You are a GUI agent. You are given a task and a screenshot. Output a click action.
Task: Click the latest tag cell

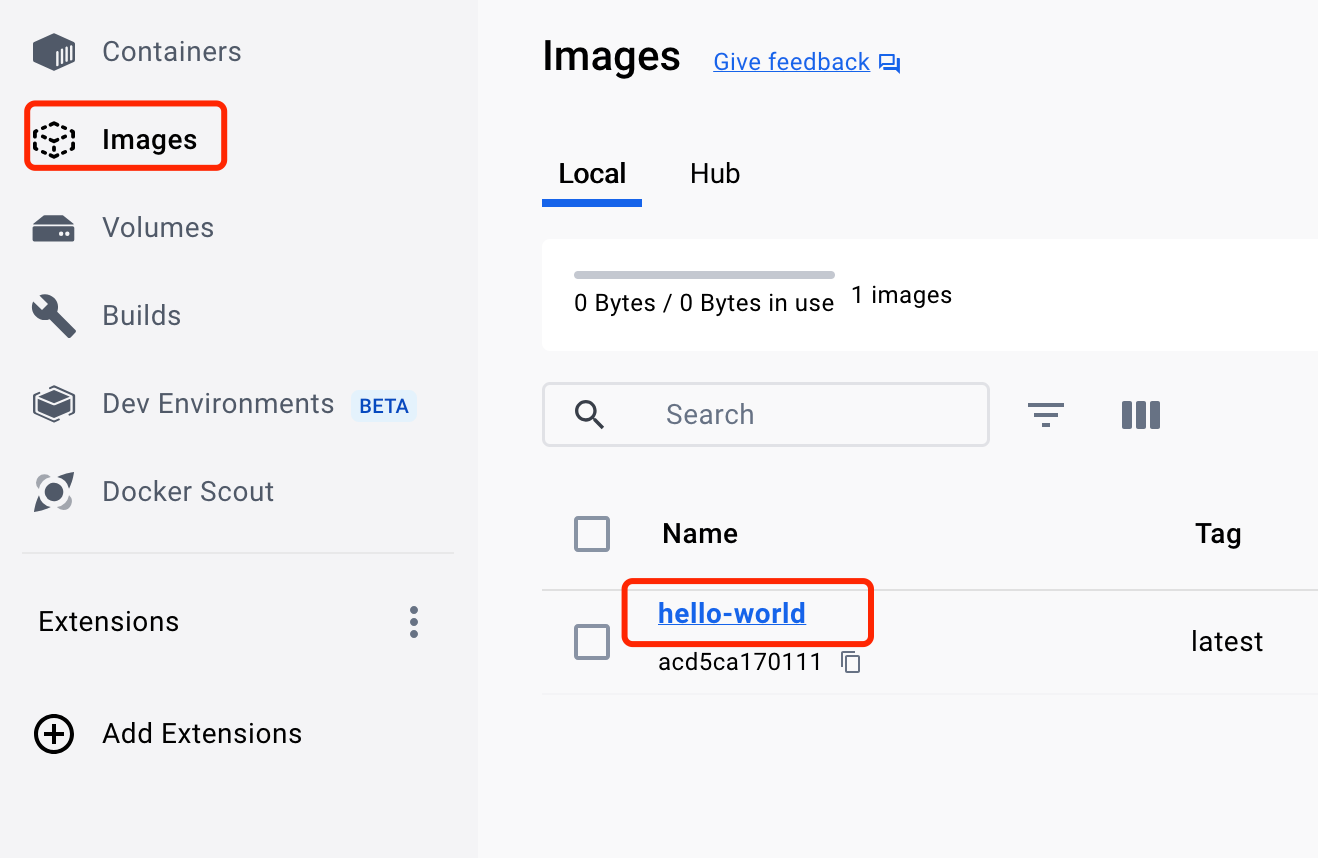point(1227,642)
